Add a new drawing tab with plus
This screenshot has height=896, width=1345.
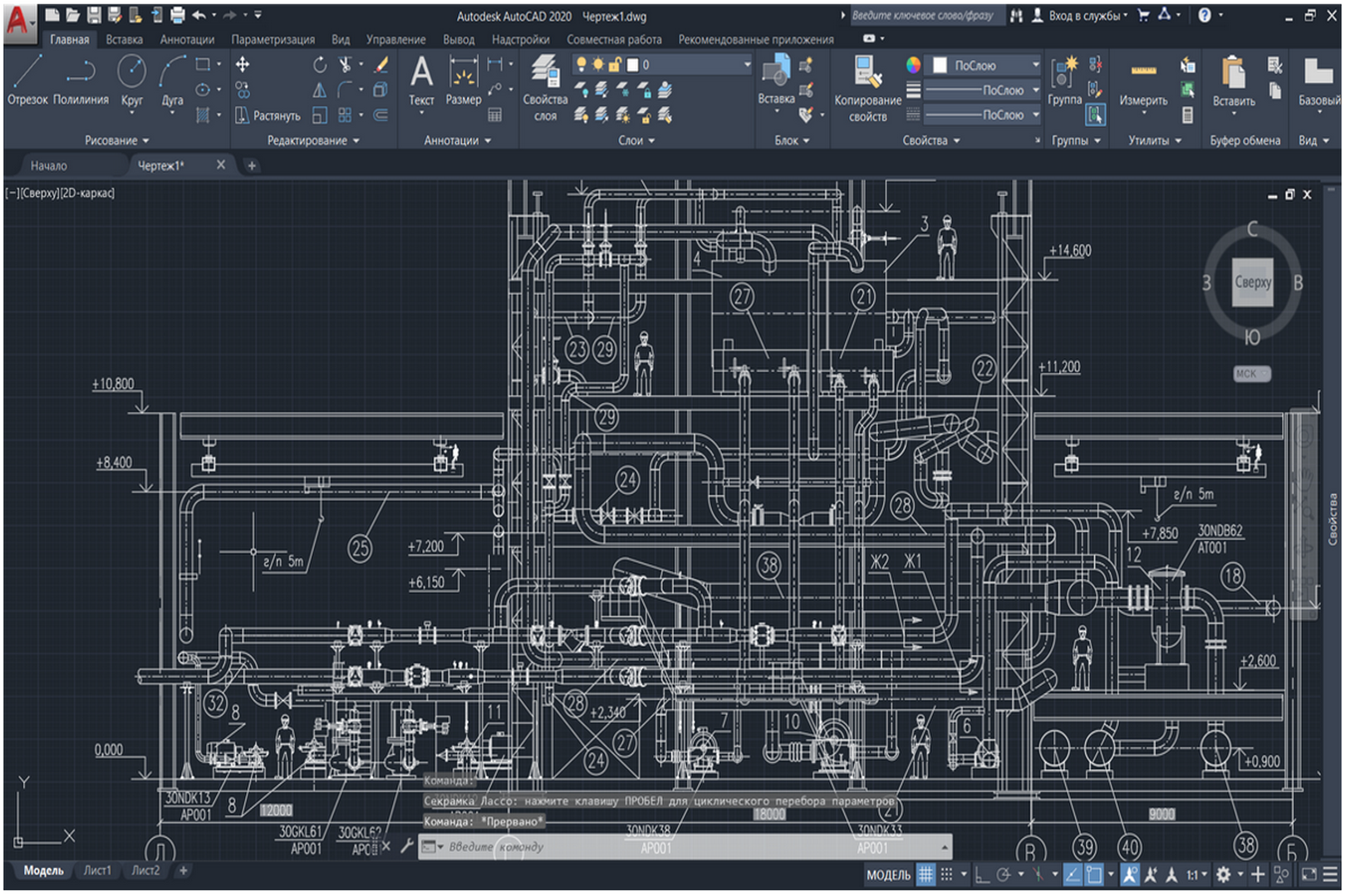click(252, 165)
